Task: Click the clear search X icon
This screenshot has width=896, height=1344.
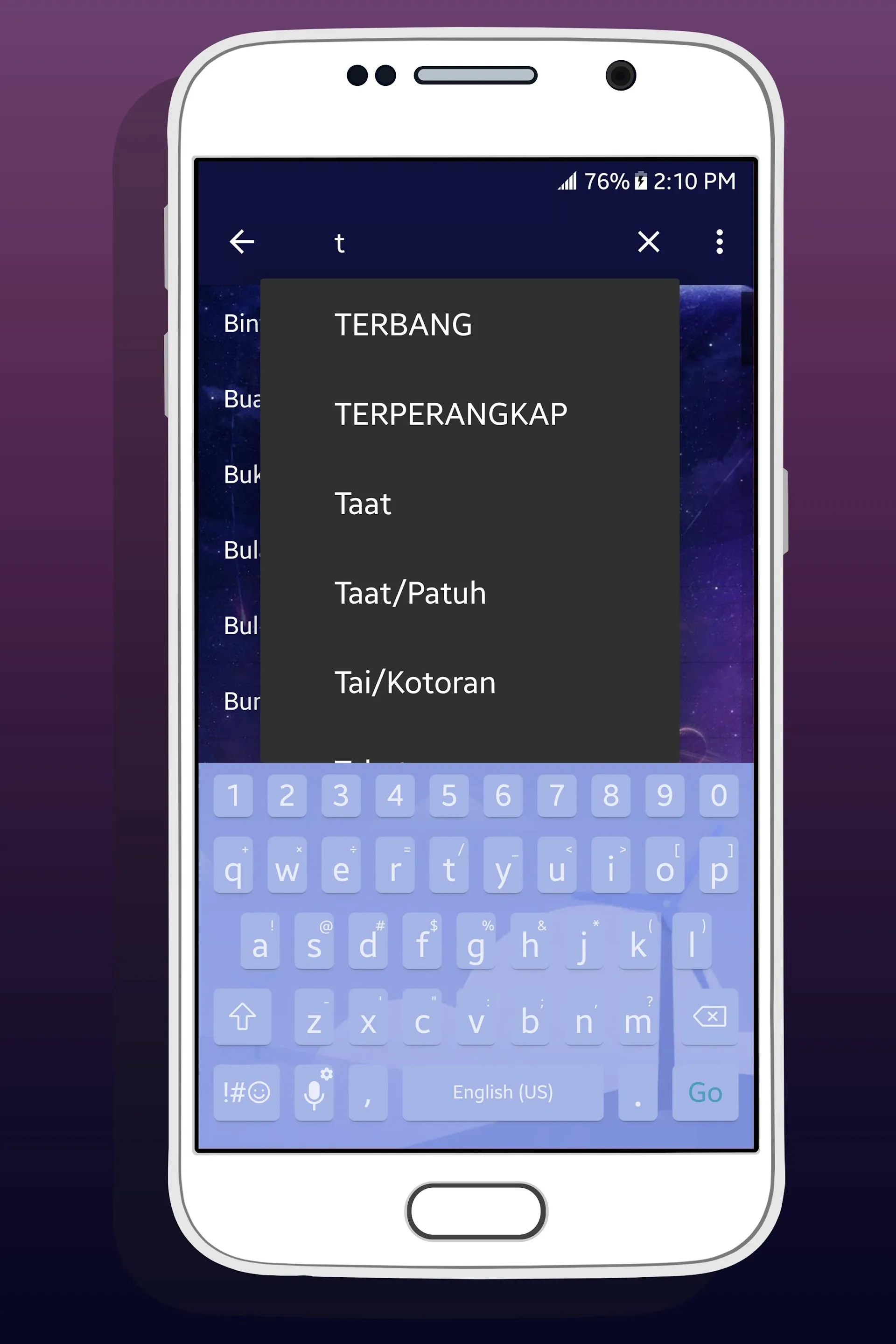Action: click(649, 241)
